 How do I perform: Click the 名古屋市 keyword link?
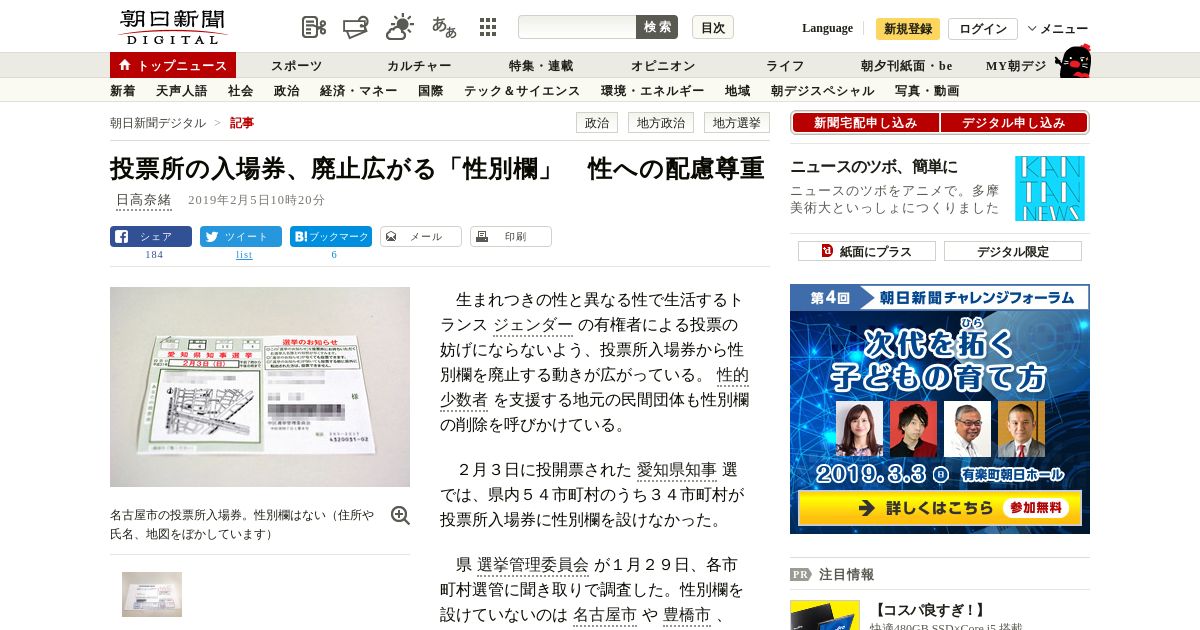pyautogui.click(x=605, y=615)
